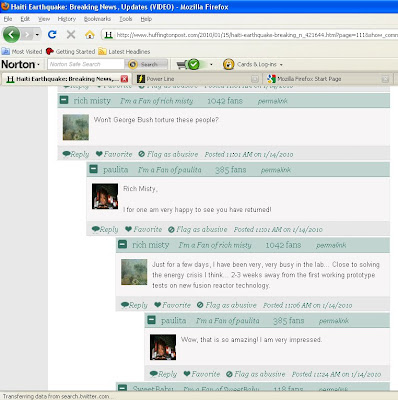The height and width of the screenshot is (400, 398).
Task: Go back with the green Back arrow
Action: [x=11, y=34]
